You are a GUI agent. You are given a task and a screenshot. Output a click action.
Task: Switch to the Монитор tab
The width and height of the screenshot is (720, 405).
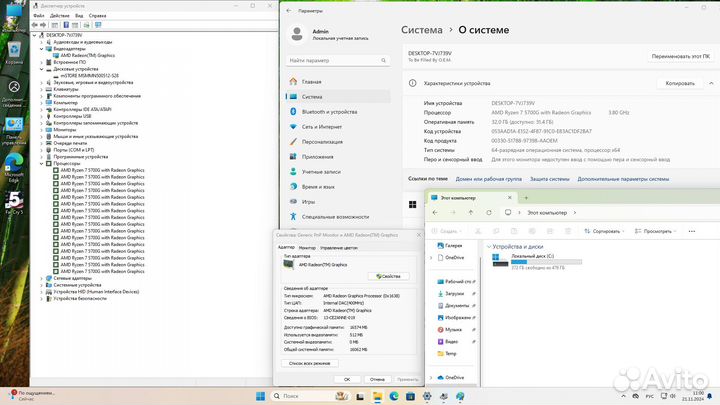pyautogui.click(x=307, y=247)
